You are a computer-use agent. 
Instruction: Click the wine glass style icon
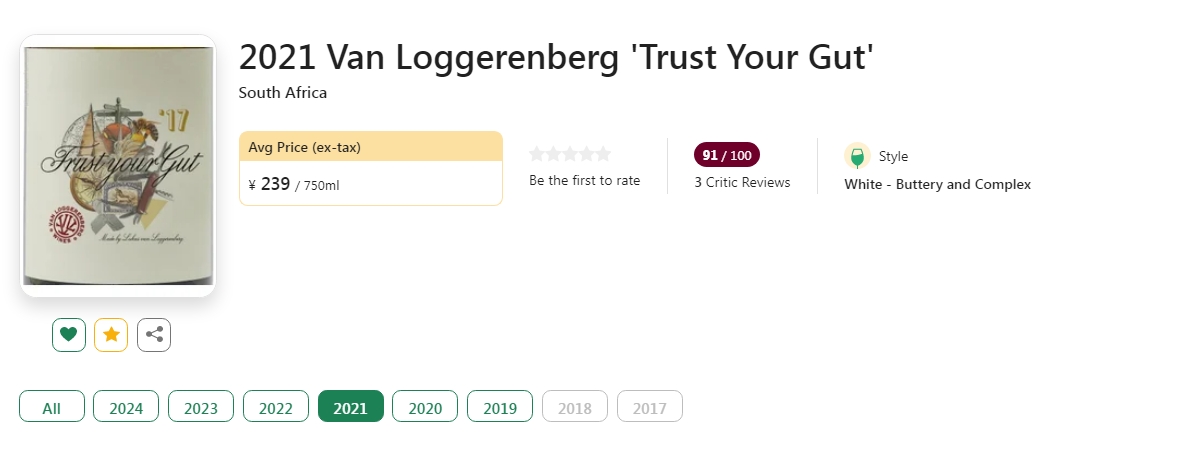[857, 156]
